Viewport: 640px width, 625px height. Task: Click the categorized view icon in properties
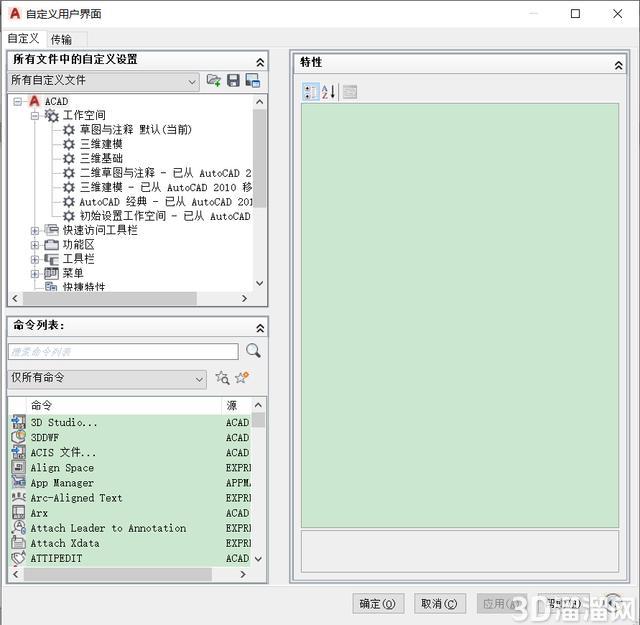point(311,92)
